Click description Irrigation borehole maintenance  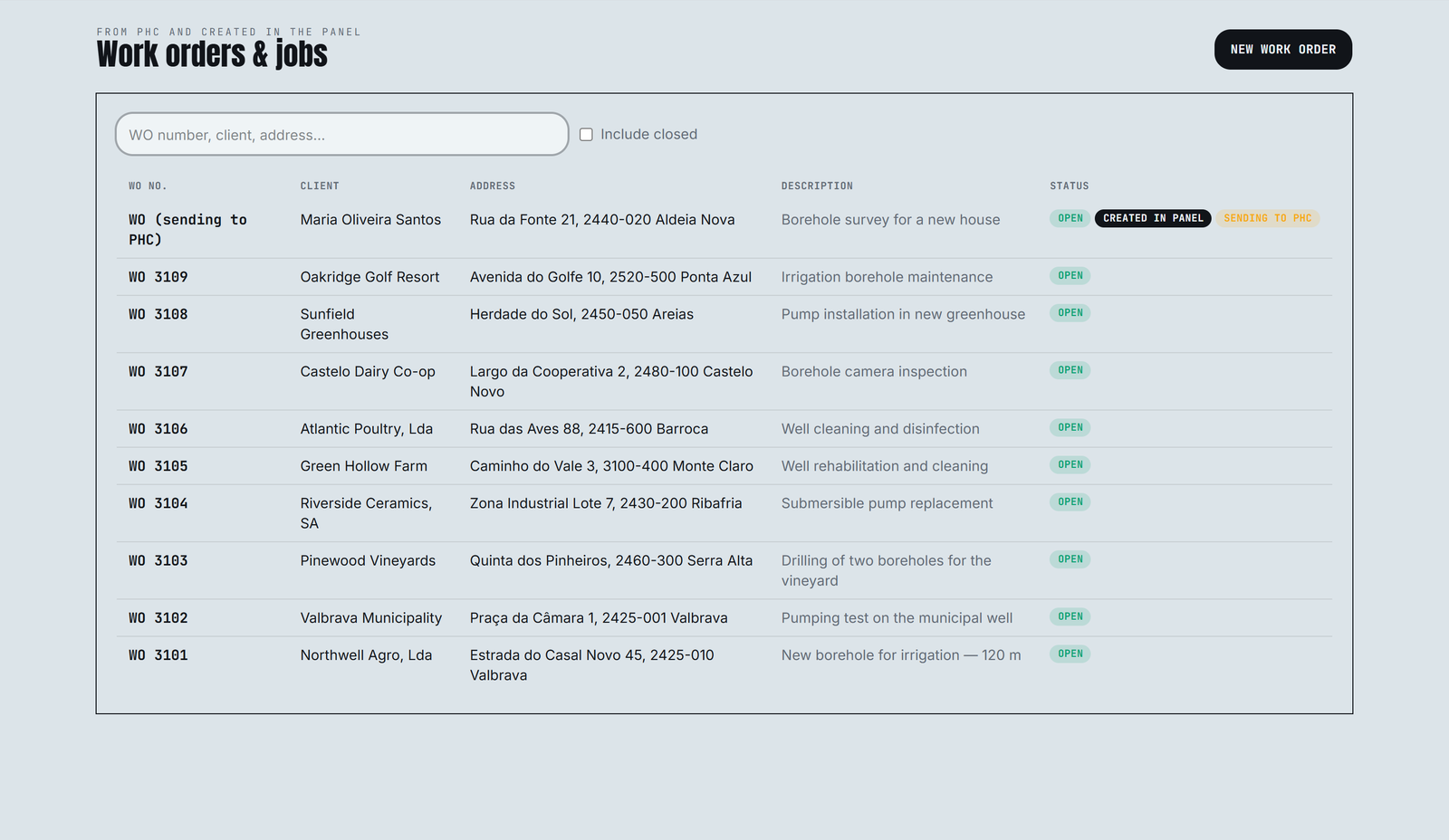887,277
